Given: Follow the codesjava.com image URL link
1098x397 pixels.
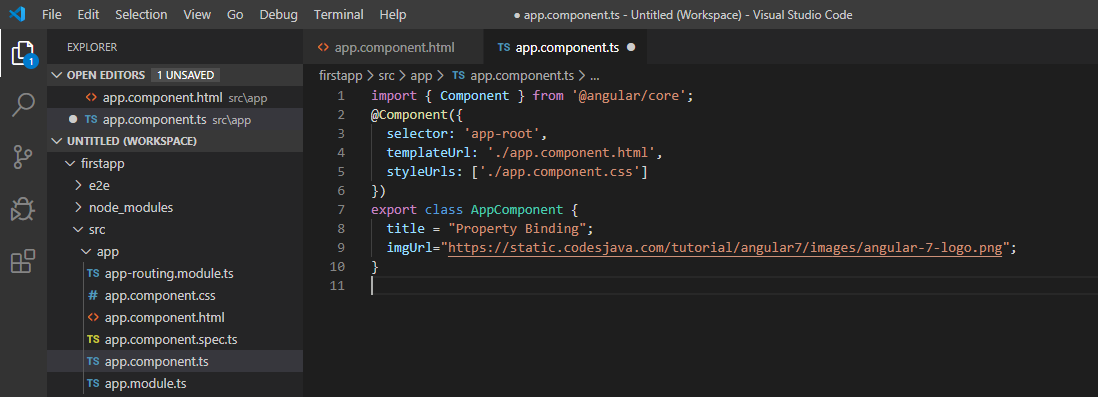Looking at the screenshot, I should 725,247.
